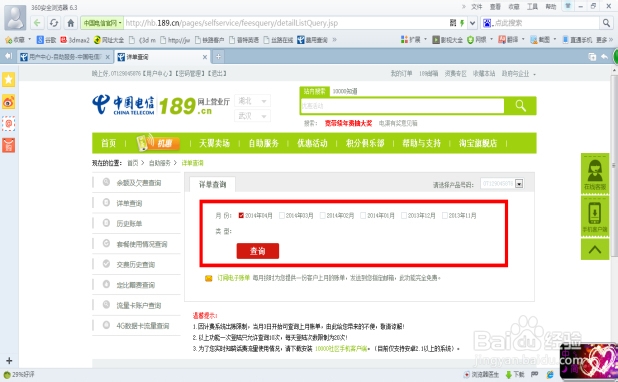
Task: Open the 订阅电子账单 link
Action: click(x=234, y=278)
